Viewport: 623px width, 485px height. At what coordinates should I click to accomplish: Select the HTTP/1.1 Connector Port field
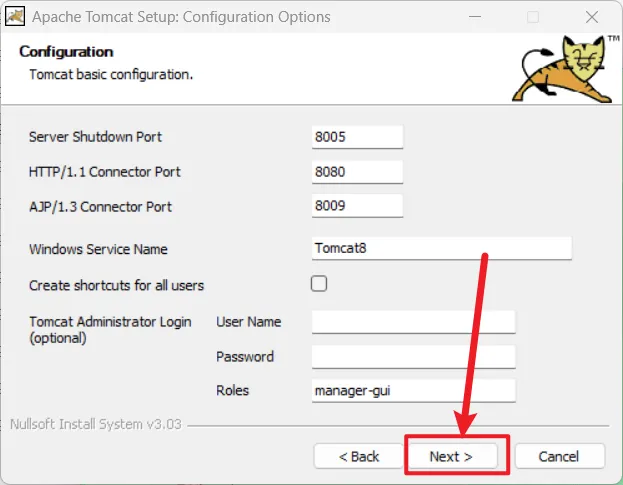357,172
